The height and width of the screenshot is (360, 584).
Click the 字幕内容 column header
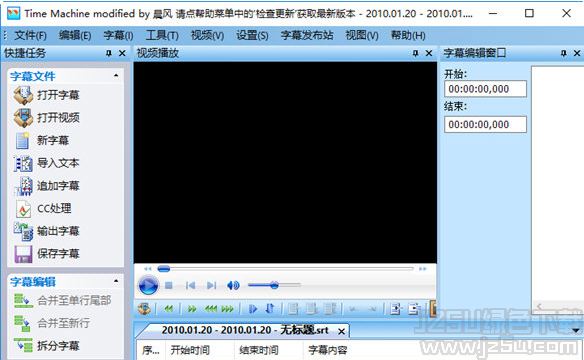[328, 350]
